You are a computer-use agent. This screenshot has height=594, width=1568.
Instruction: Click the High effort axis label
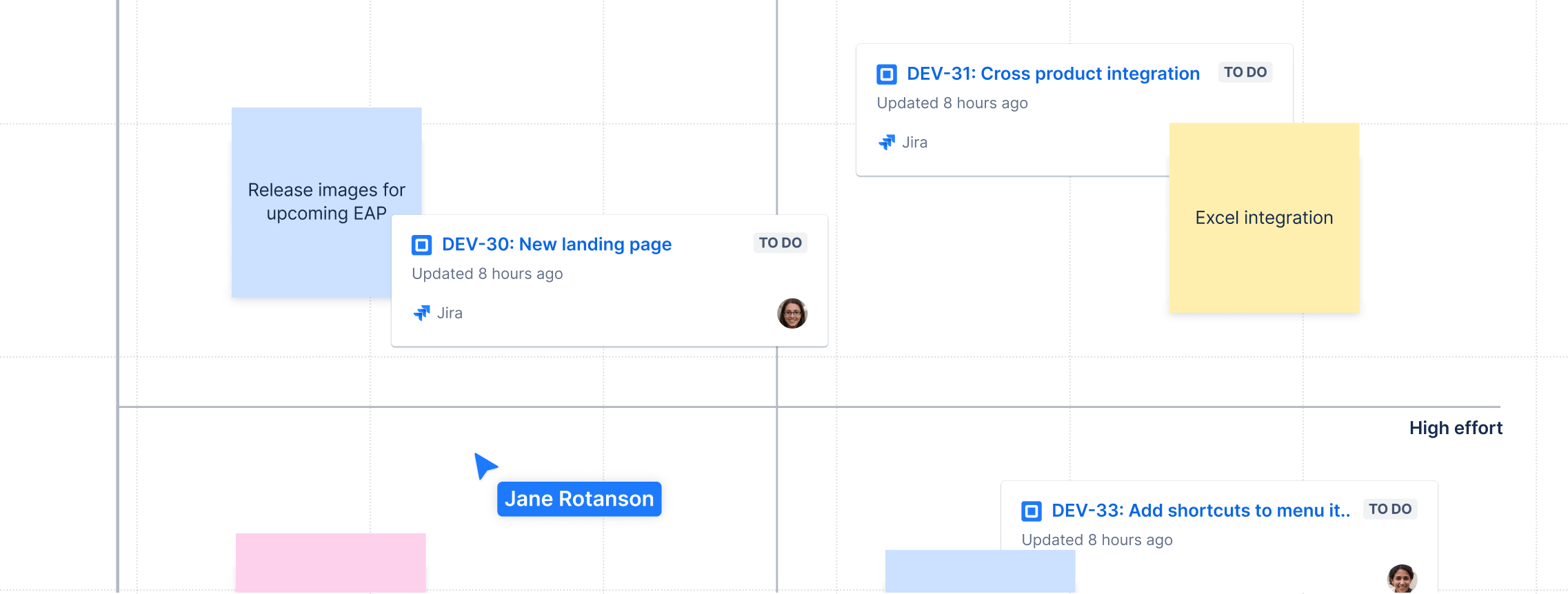click(x=1455, y=428)
